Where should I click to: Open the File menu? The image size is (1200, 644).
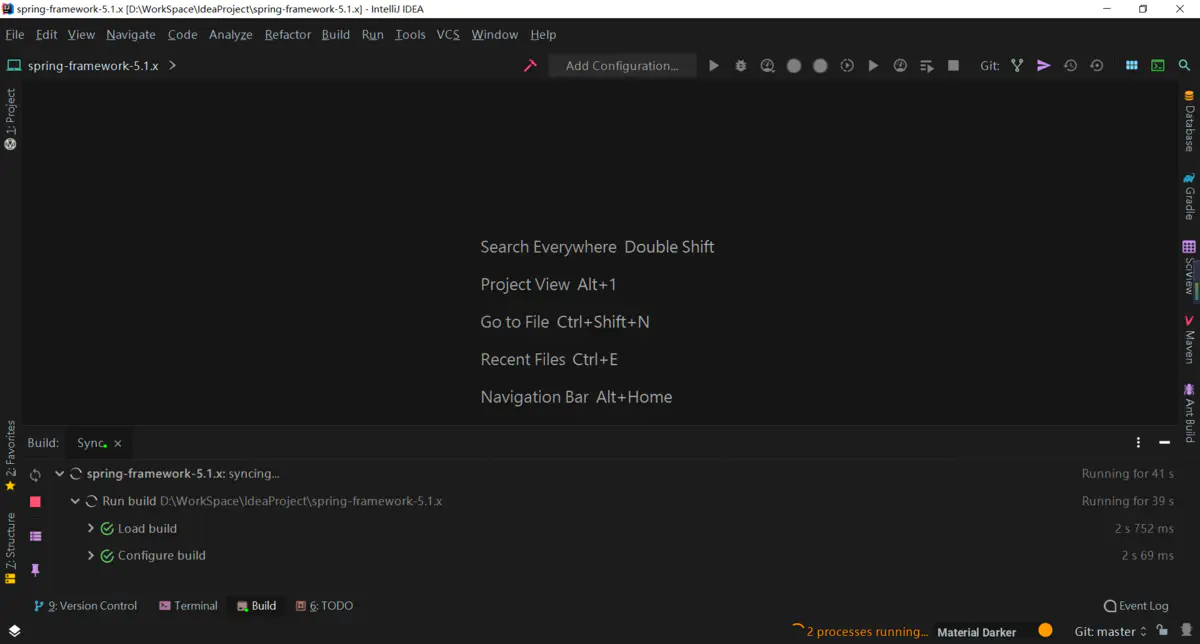[x=15, y=34]
